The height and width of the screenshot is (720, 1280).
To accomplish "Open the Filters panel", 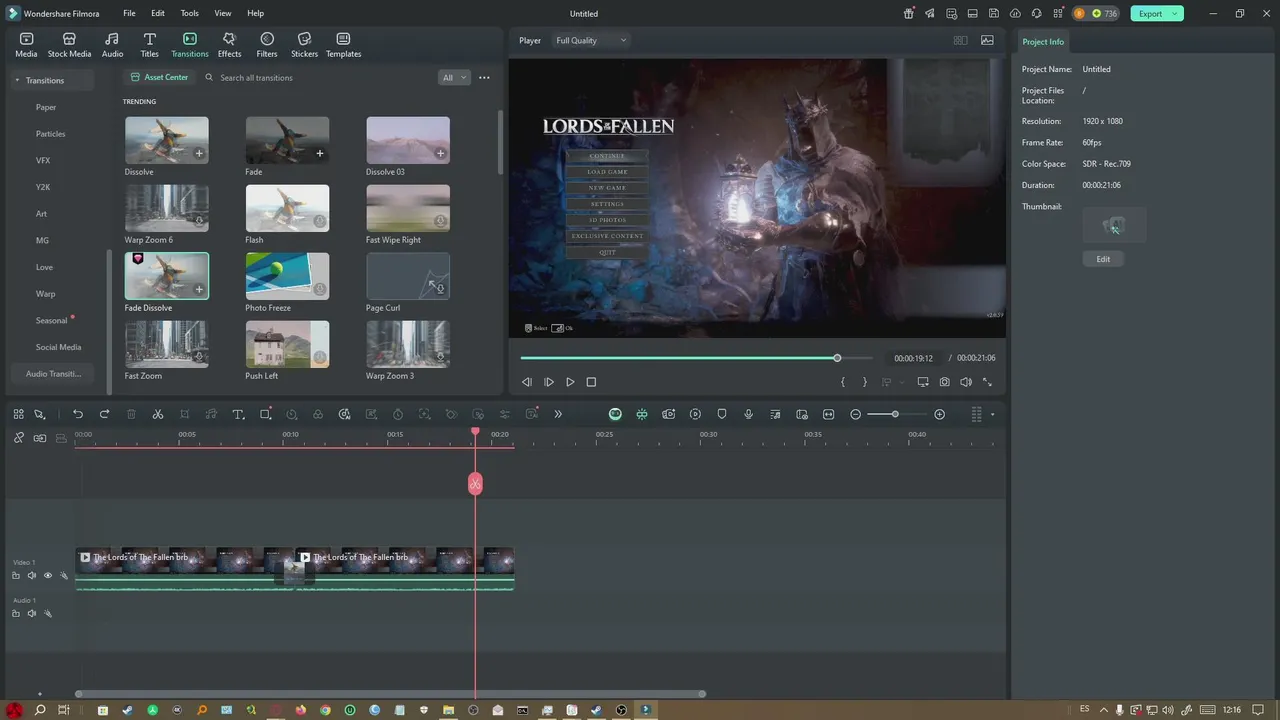I will pos(267,45).
